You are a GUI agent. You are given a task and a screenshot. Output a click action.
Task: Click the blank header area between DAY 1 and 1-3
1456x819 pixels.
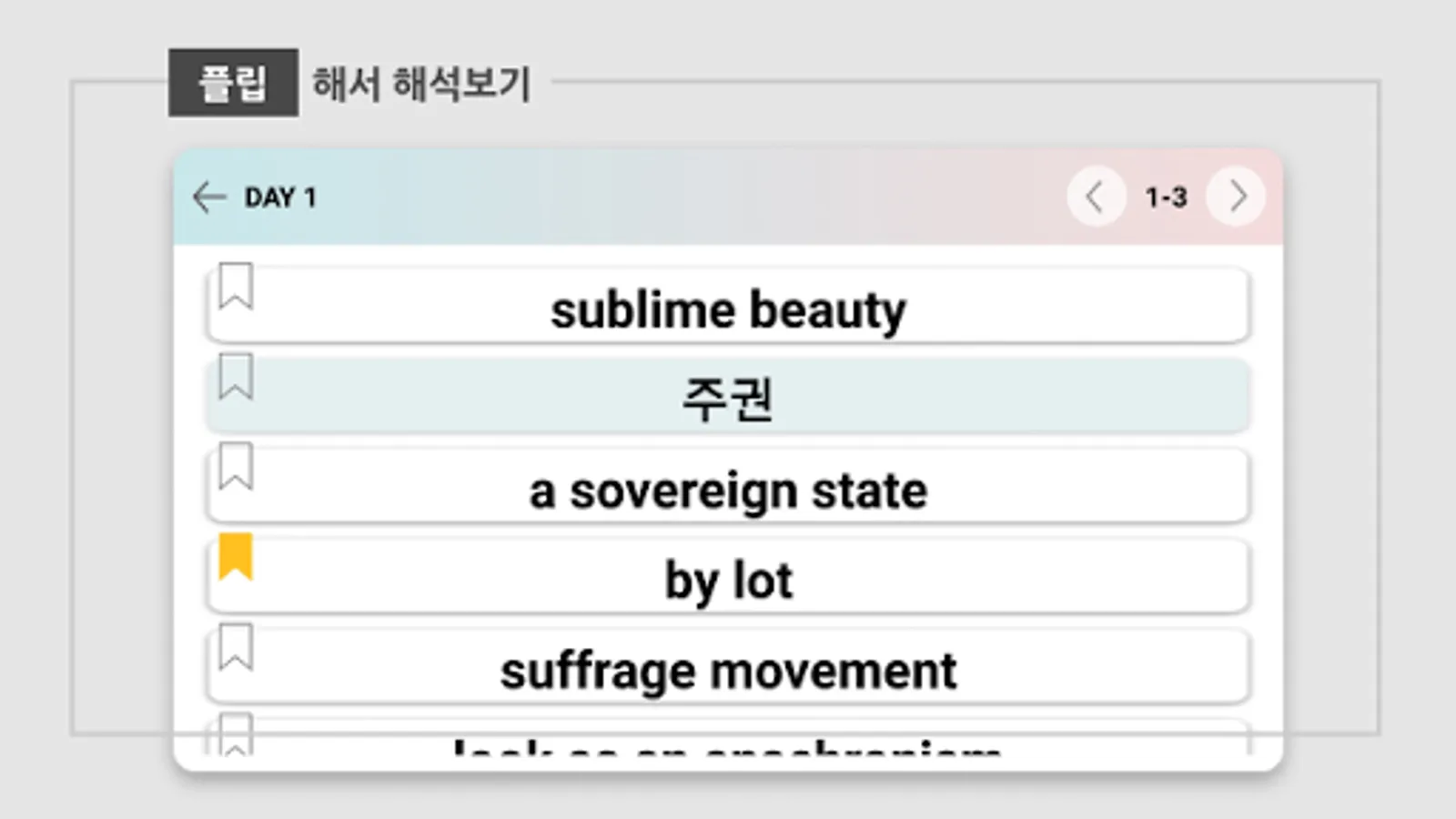click(692, 197)
